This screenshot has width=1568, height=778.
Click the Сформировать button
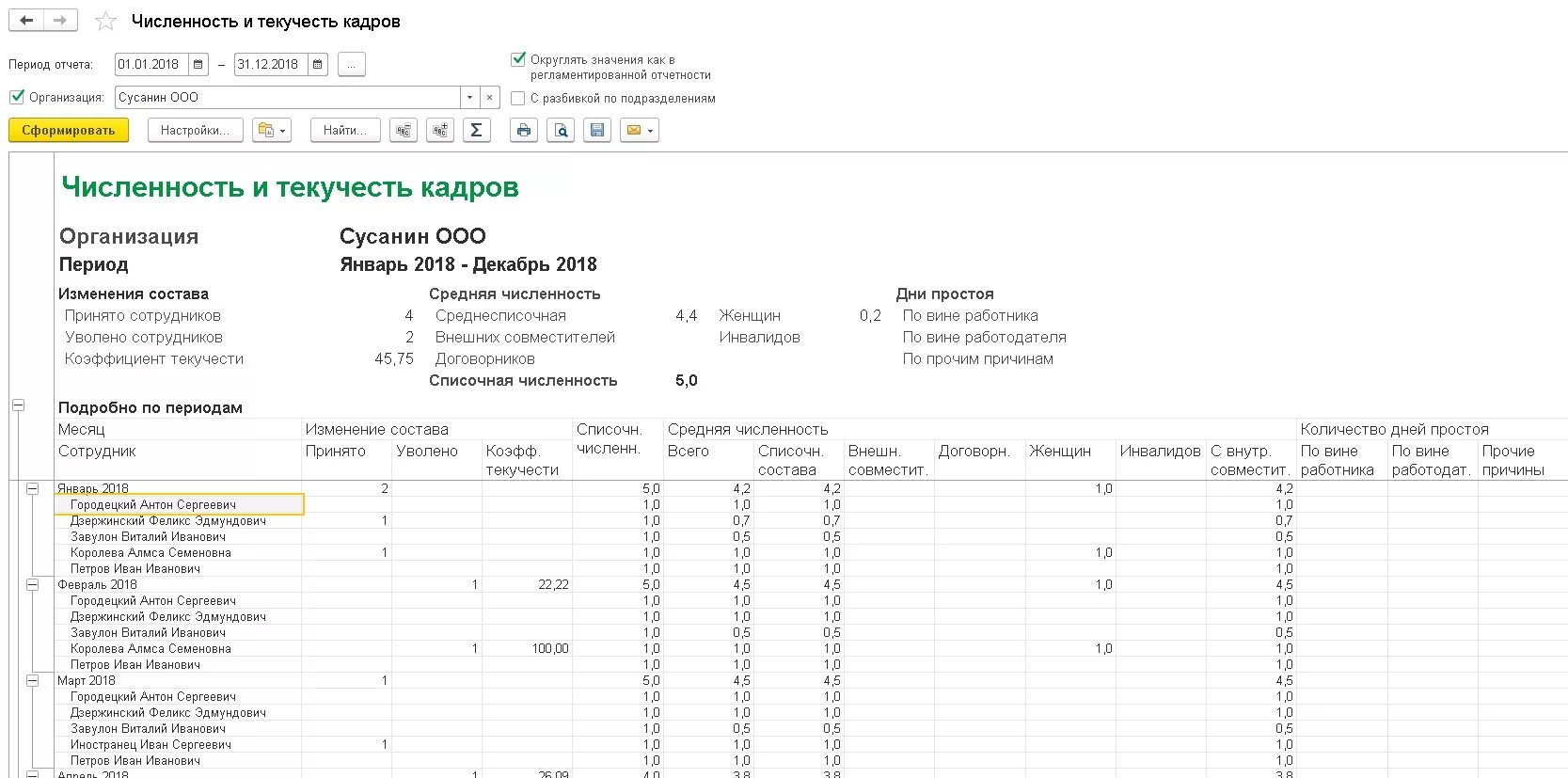(69, 130)
